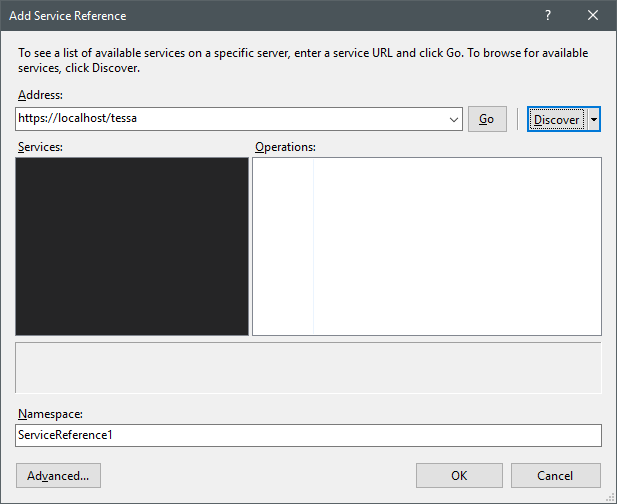Click the Discover button
This screenshot has width=617, height=504.
click(556, 119)
